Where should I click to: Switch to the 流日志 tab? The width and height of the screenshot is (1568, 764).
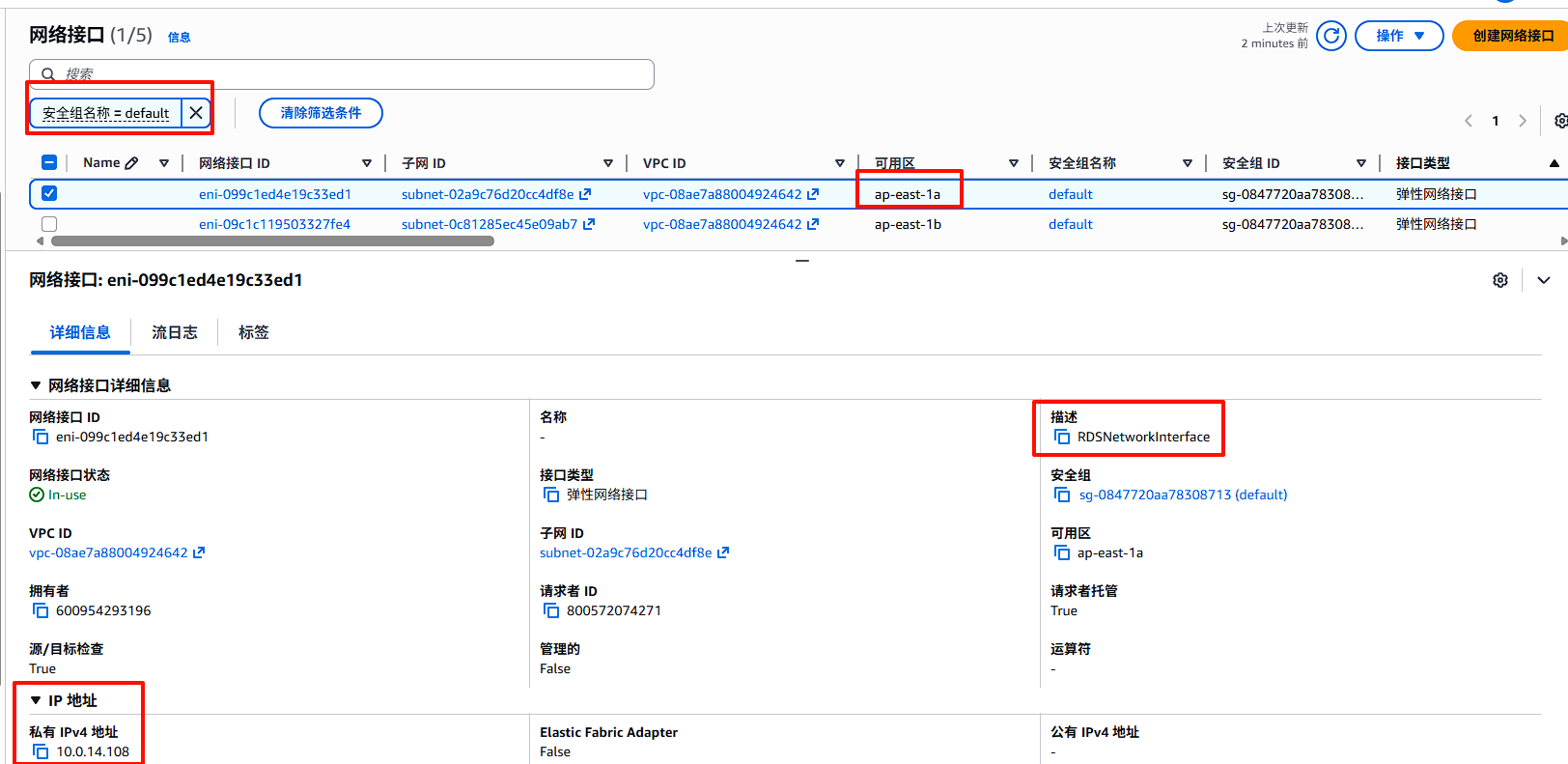(175, 332)
